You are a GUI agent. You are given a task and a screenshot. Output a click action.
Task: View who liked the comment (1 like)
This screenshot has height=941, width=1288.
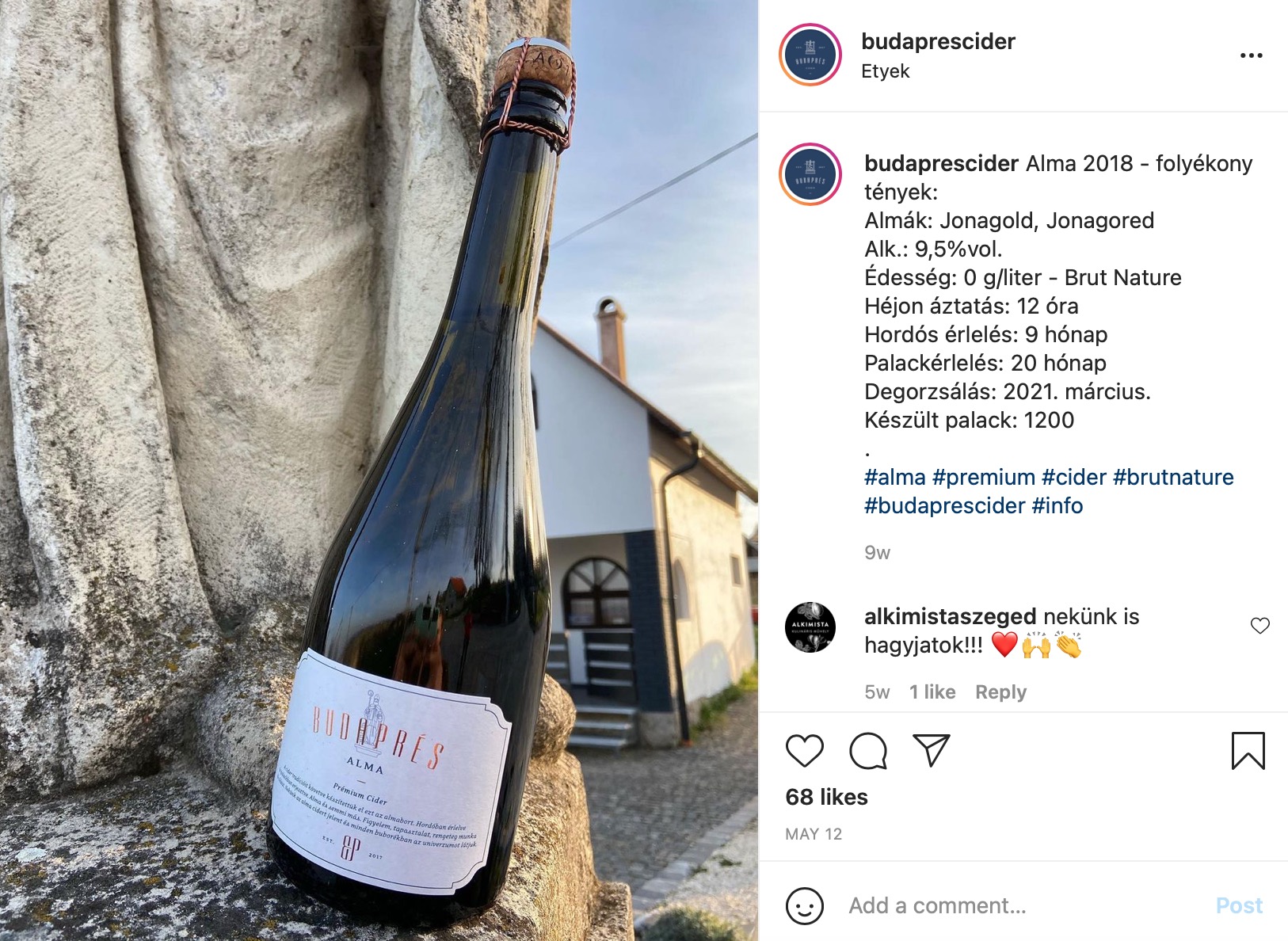click(932, 692)
